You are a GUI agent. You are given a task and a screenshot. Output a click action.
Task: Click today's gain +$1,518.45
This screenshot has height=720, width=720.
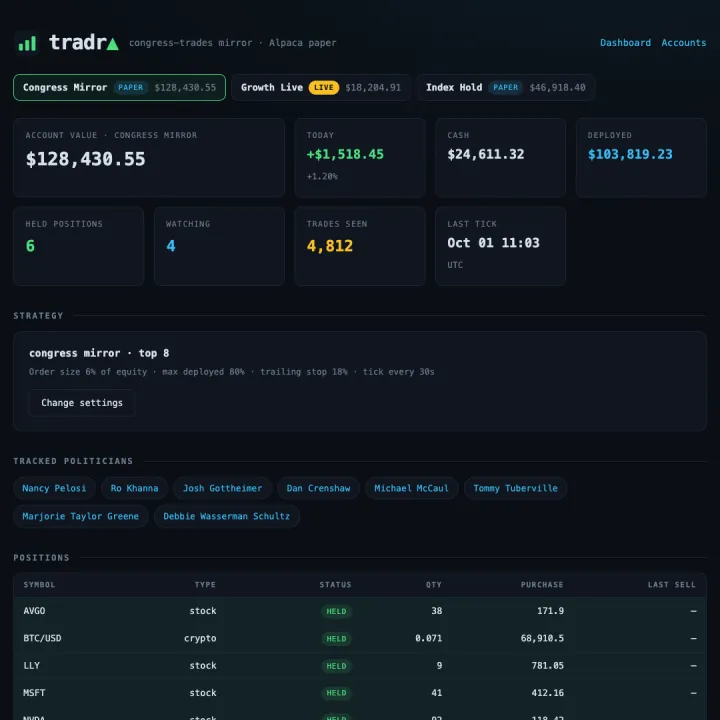345,154
